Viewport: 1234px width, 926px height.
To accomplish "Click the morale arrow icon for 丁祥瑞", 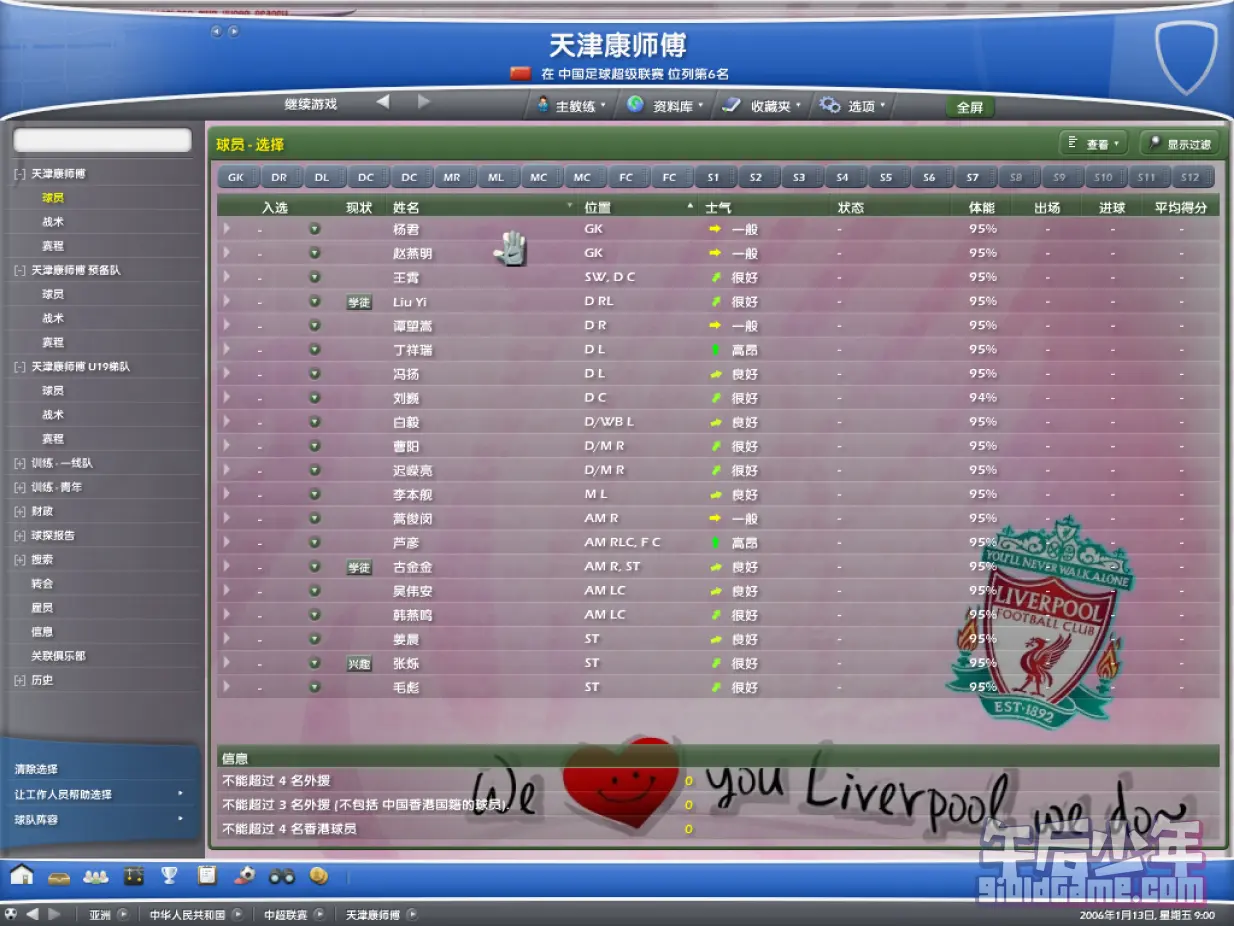I will tap(715, 350).
